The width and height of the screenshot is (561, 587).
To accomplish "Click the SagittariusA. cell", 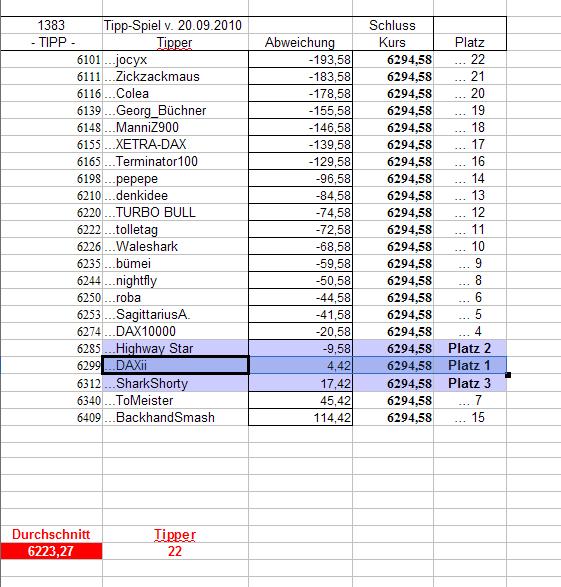I will click(x=175, y=314).
